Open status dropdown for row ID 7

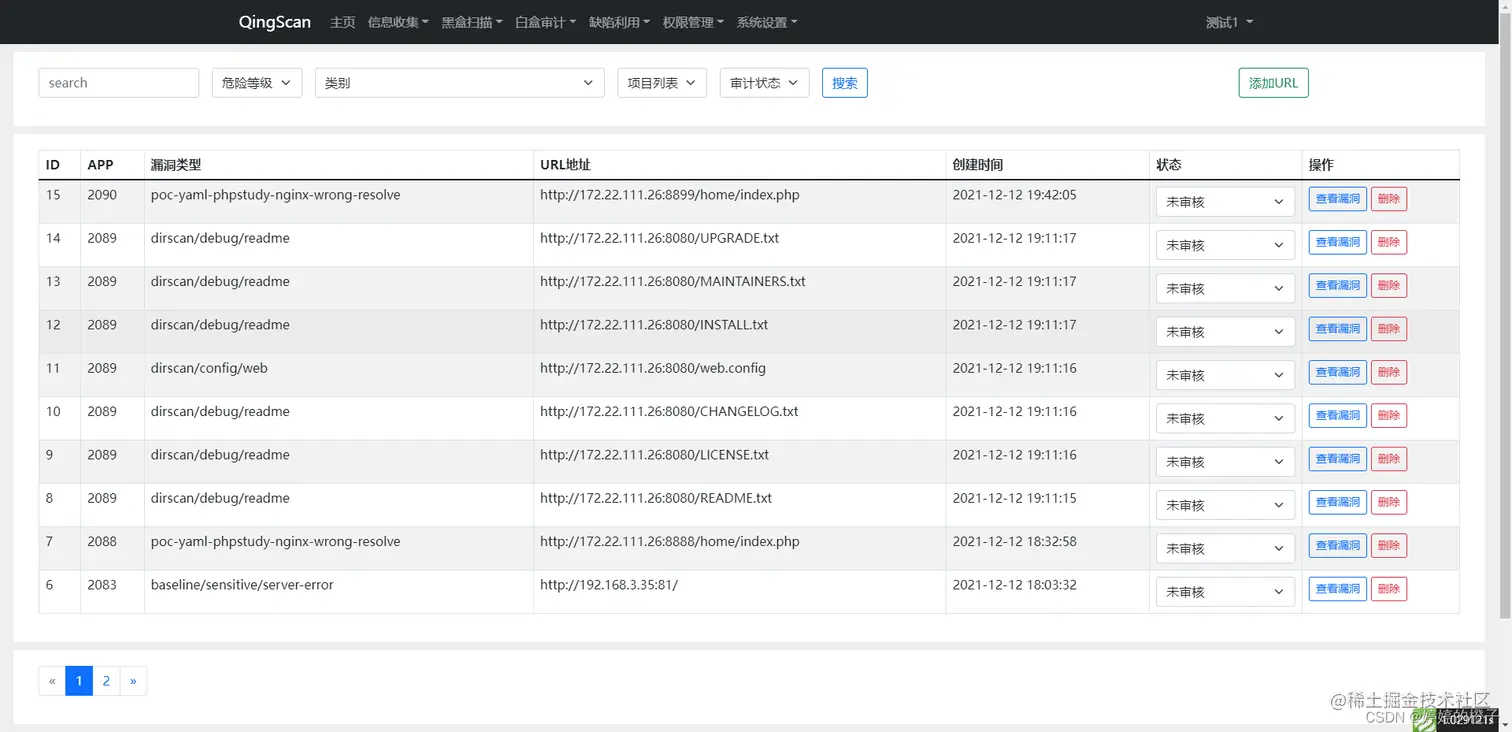tap(1225, 548)
